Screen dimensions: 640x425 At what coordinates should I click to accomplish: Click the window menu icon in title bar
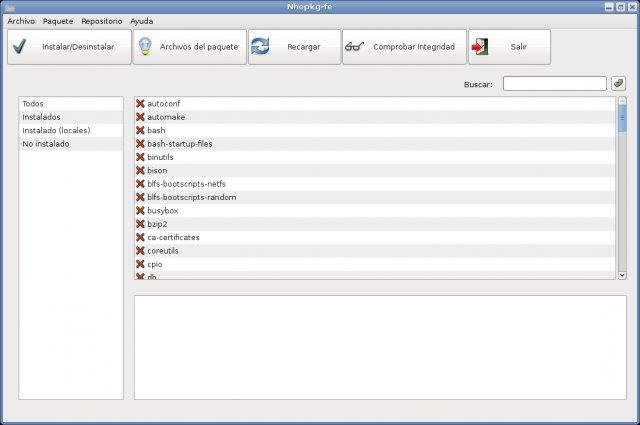click(10, 7)
